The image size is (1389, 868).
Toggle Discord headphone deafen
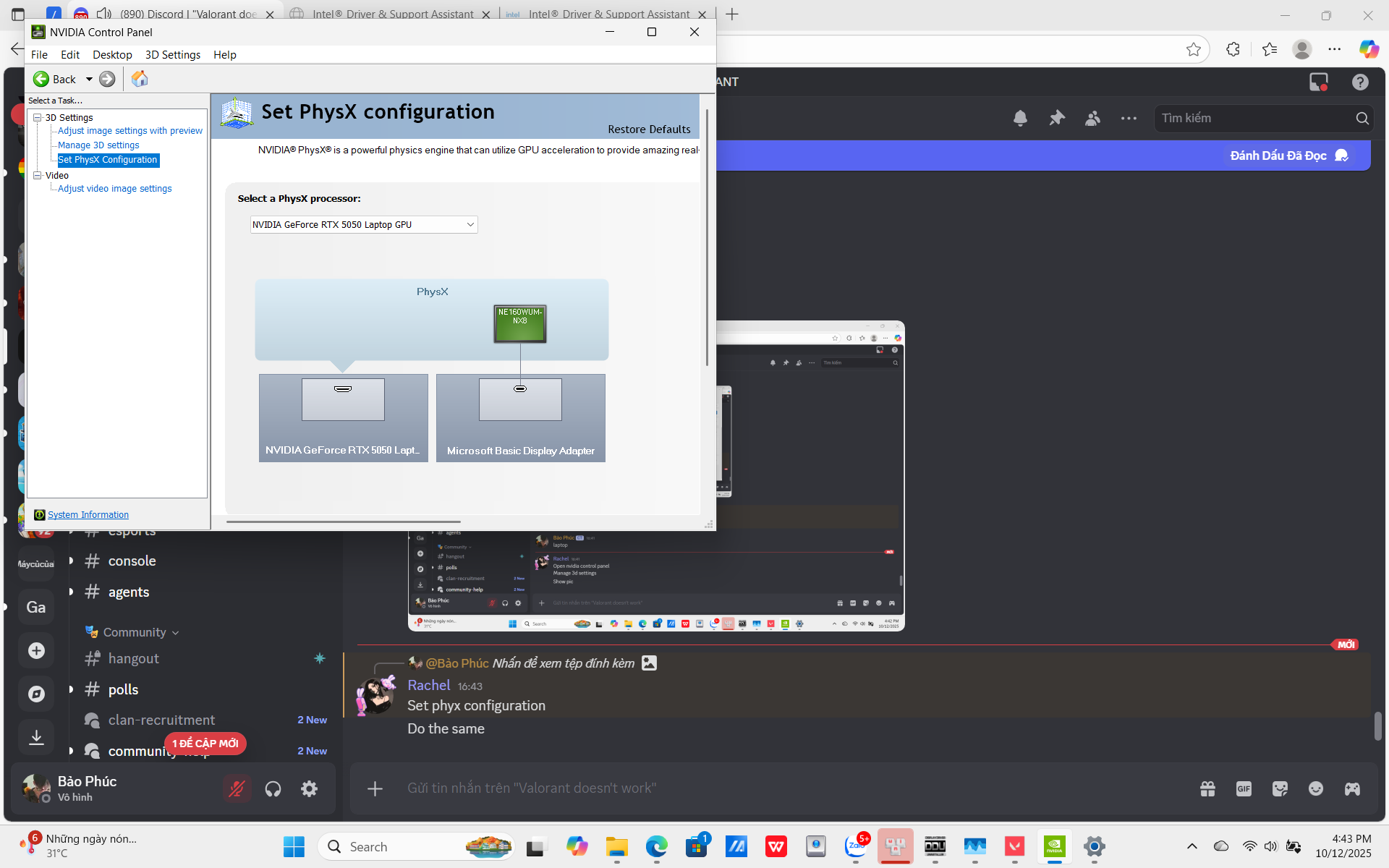[x=273, y=788]
